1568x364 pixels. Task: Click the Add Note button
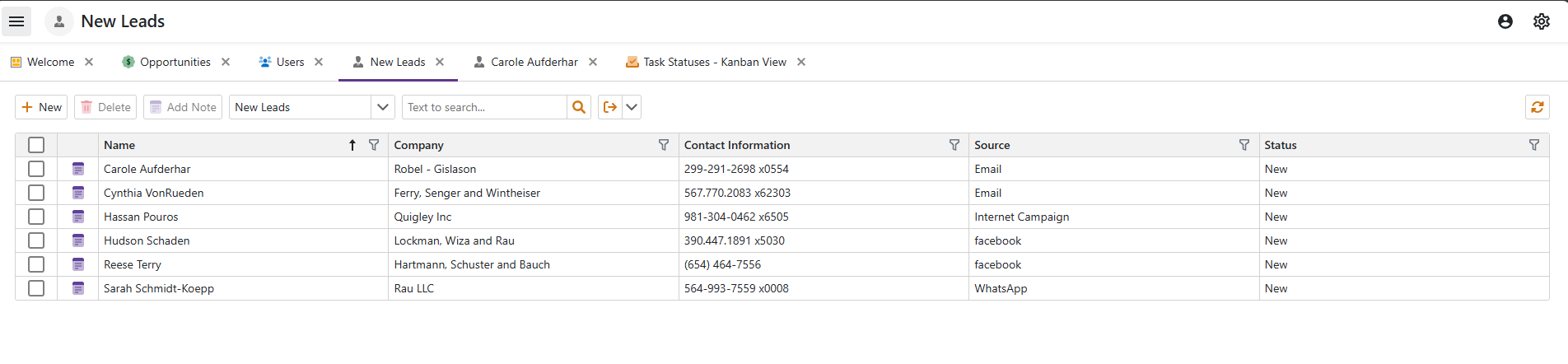click(x=183, y=107)
